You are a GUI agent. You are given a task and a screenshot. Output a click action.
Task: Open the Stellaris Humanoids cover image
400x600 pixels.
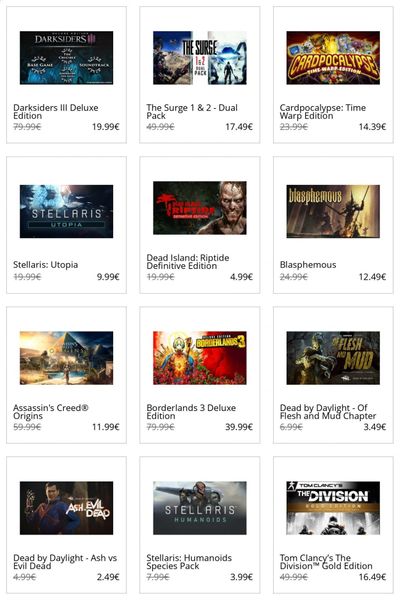click(200, 508)
